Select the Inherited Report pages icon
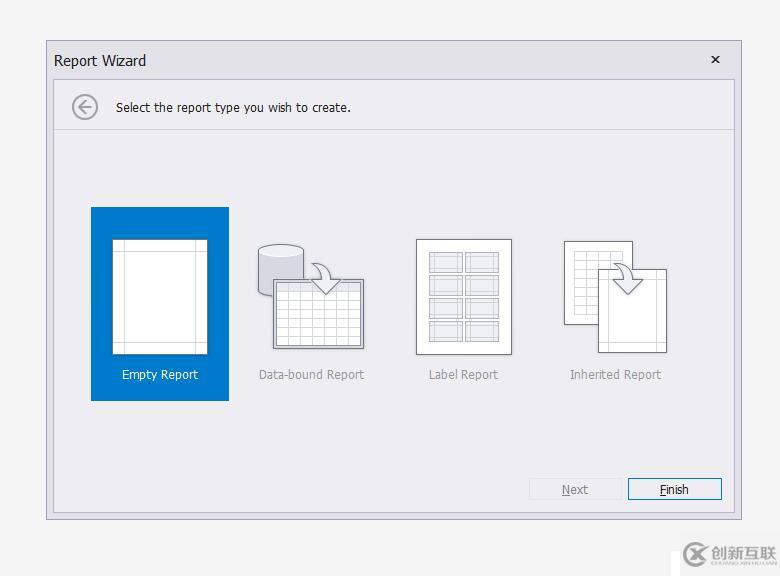This screenshot has height=576, width=780. [615, 297]
